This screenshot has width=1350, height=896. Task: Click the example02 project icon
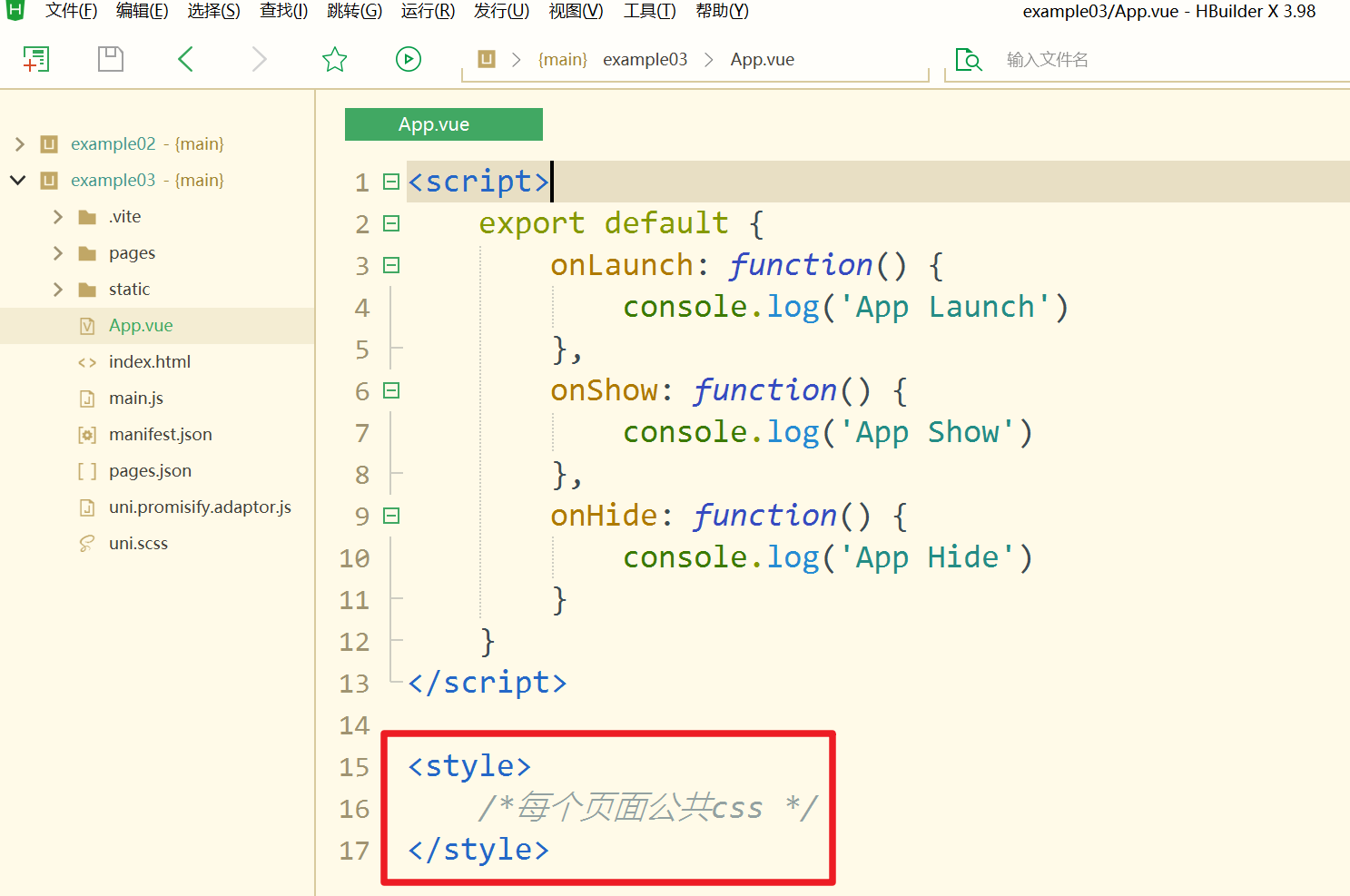point(49,144)
